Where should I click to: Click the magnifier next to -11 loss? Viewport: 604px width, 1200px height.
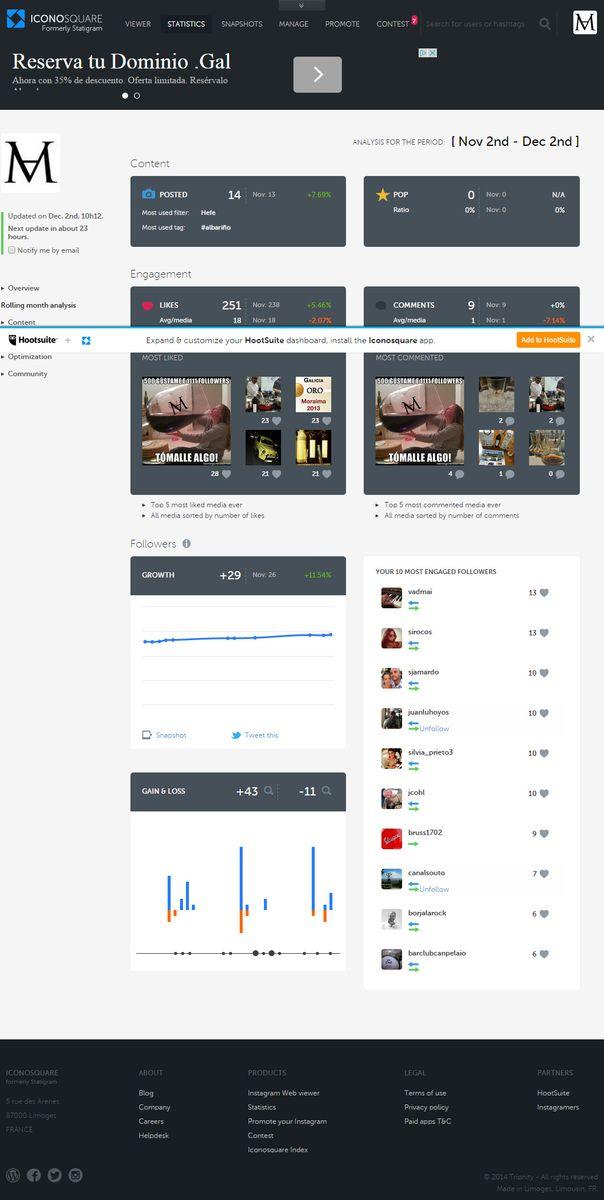click(x=326, y=791)
